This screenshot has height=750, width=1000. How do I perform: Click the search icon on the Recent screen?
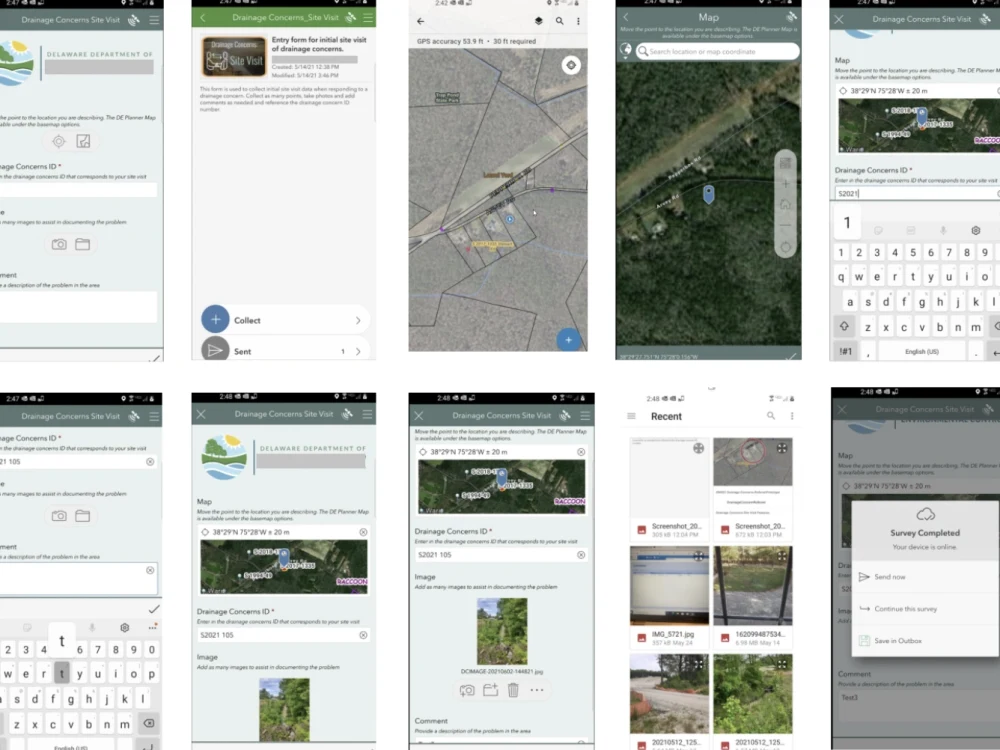point(771,416)
